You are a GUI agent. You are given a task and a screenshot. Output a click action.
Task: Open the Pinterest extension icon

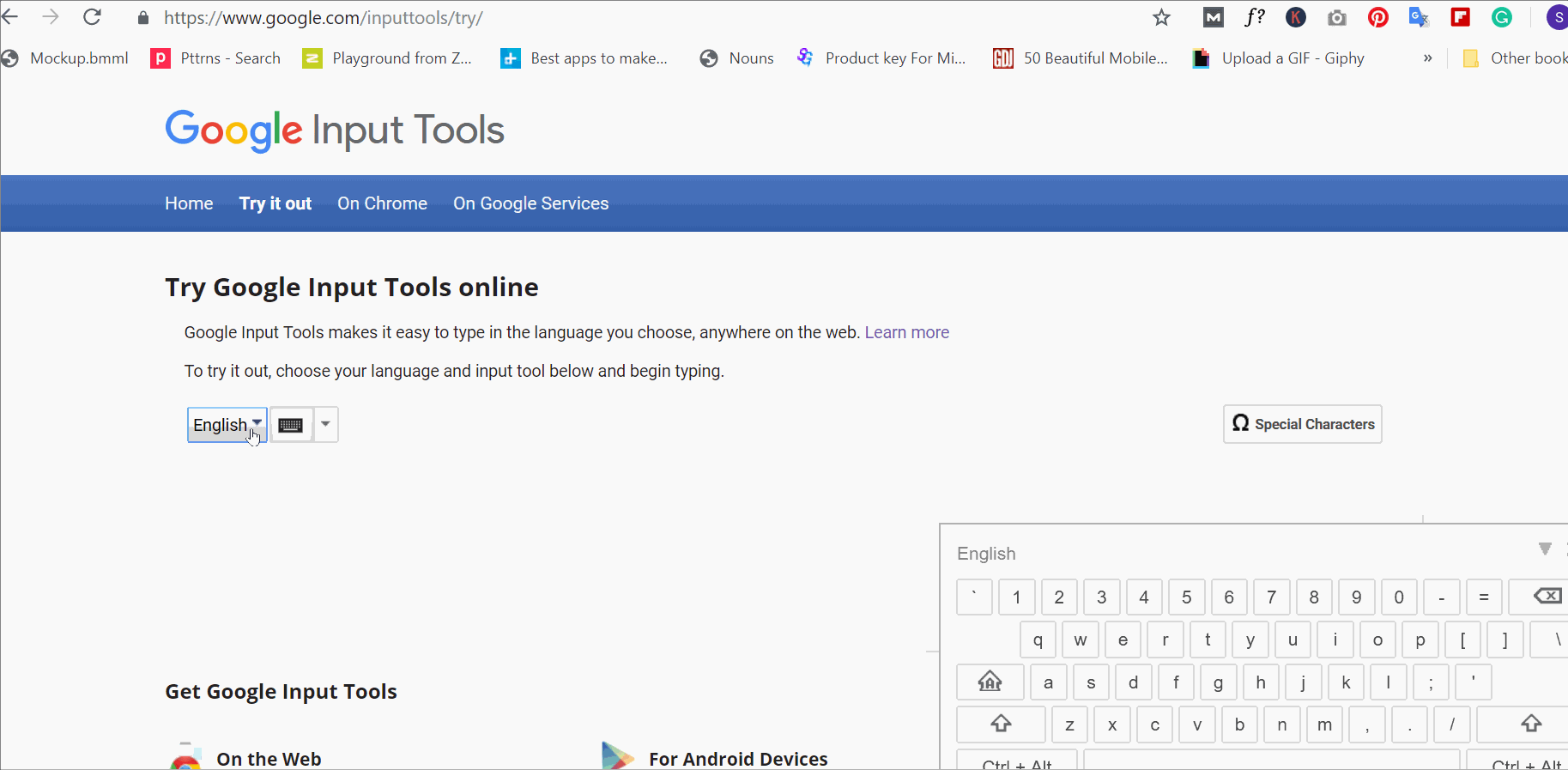pyautogui.click(x=1378, y=17)
